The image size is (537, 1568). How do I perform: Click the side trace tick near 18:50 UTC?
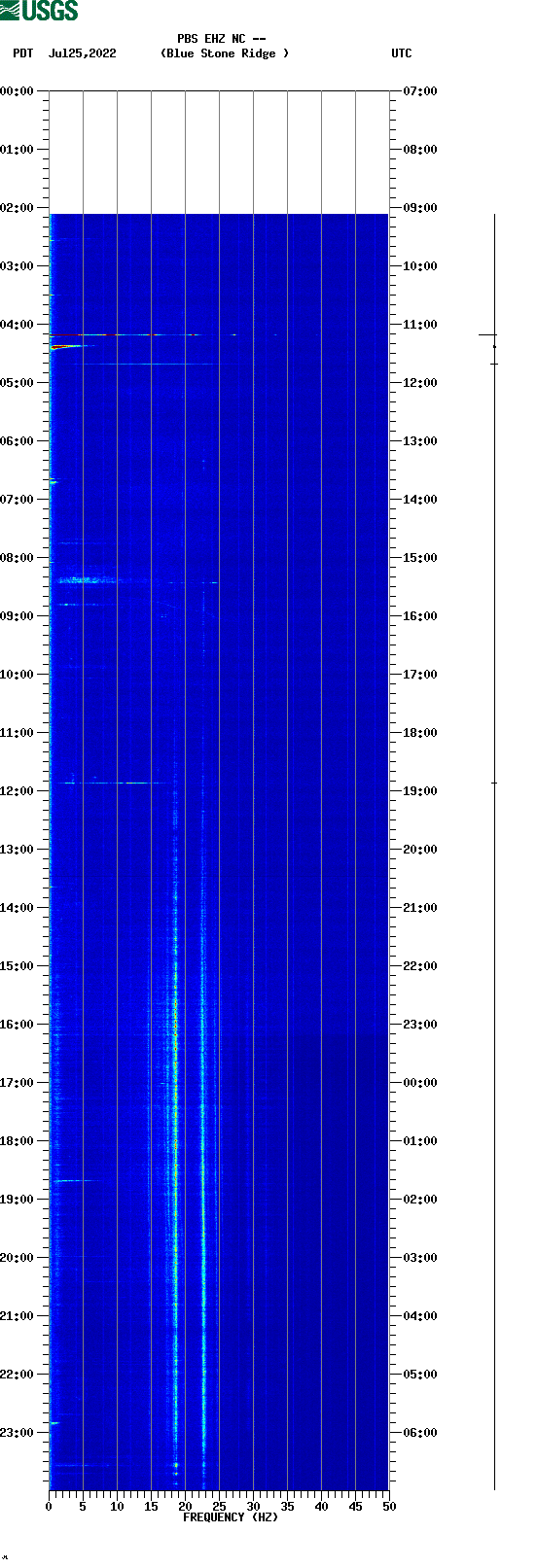pos(494,783)
